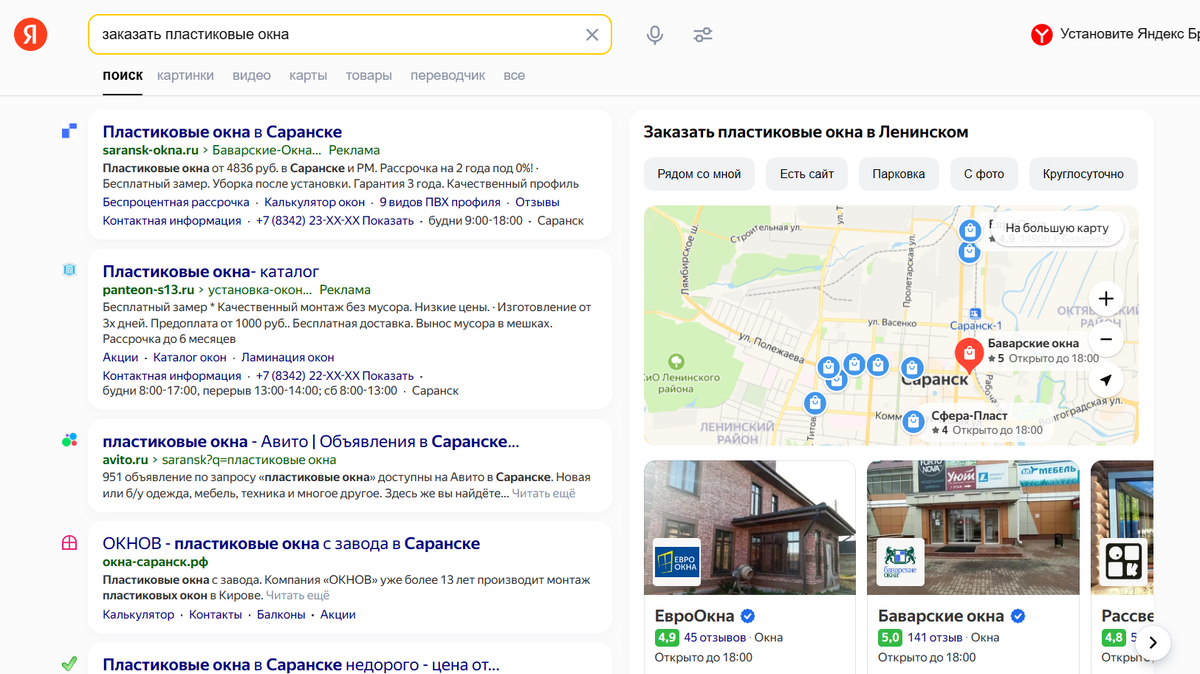The image size is (1200, 674).
Task: Click the Yandex Browser install icon top right
Action: (1040, 33)
